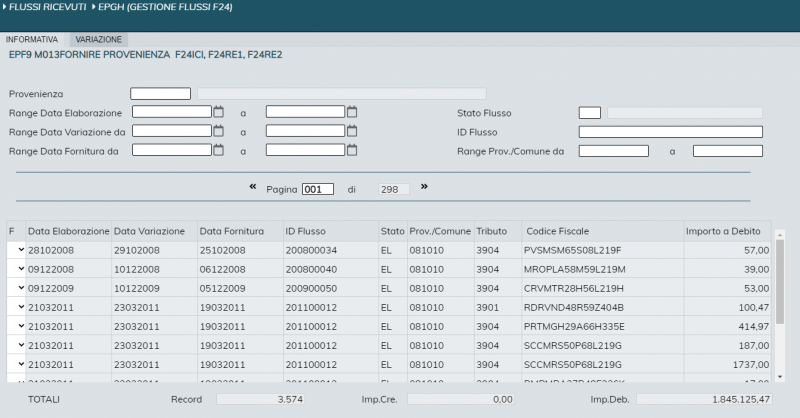
Task: Go to next page with » arrow
Action: point(424,187)
